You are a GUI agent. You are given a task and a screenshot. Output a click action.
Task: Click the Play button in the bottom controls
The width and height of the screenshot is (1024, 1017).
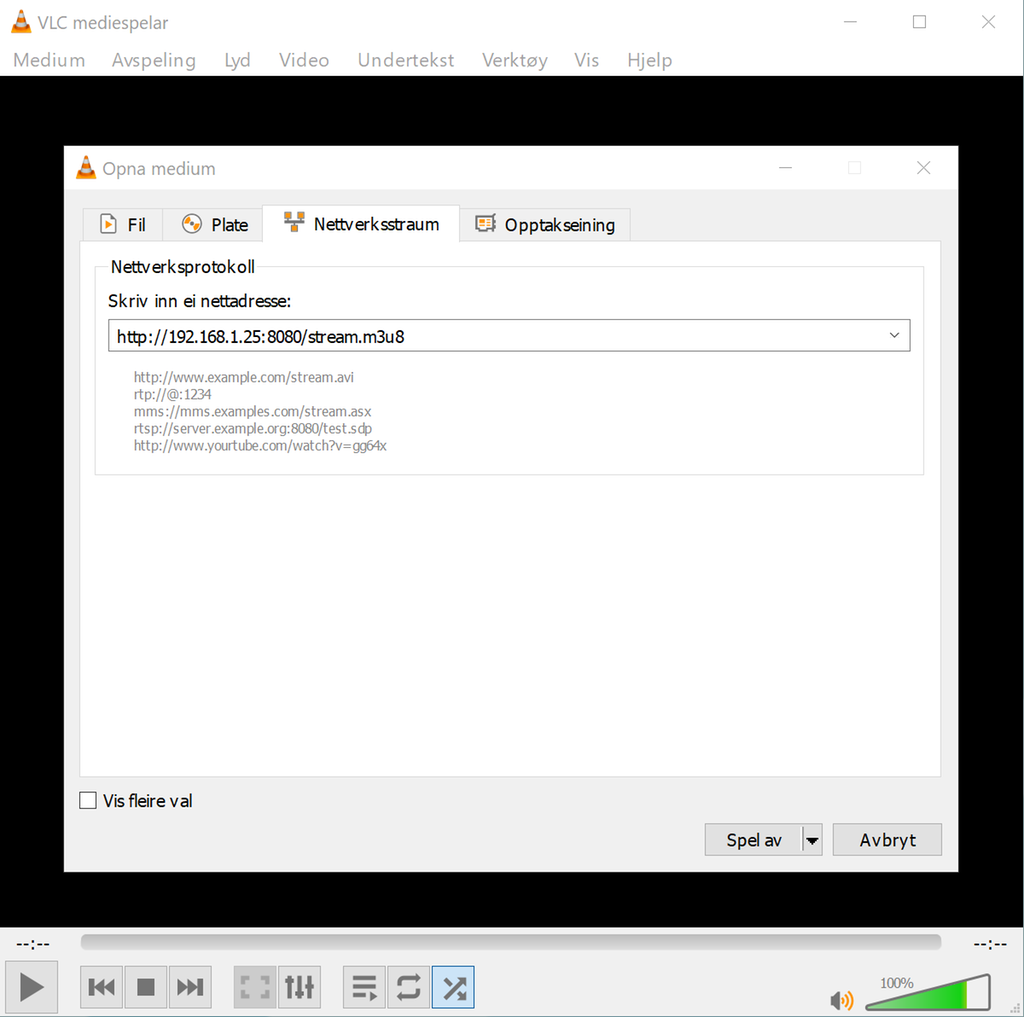click(31, 986)
